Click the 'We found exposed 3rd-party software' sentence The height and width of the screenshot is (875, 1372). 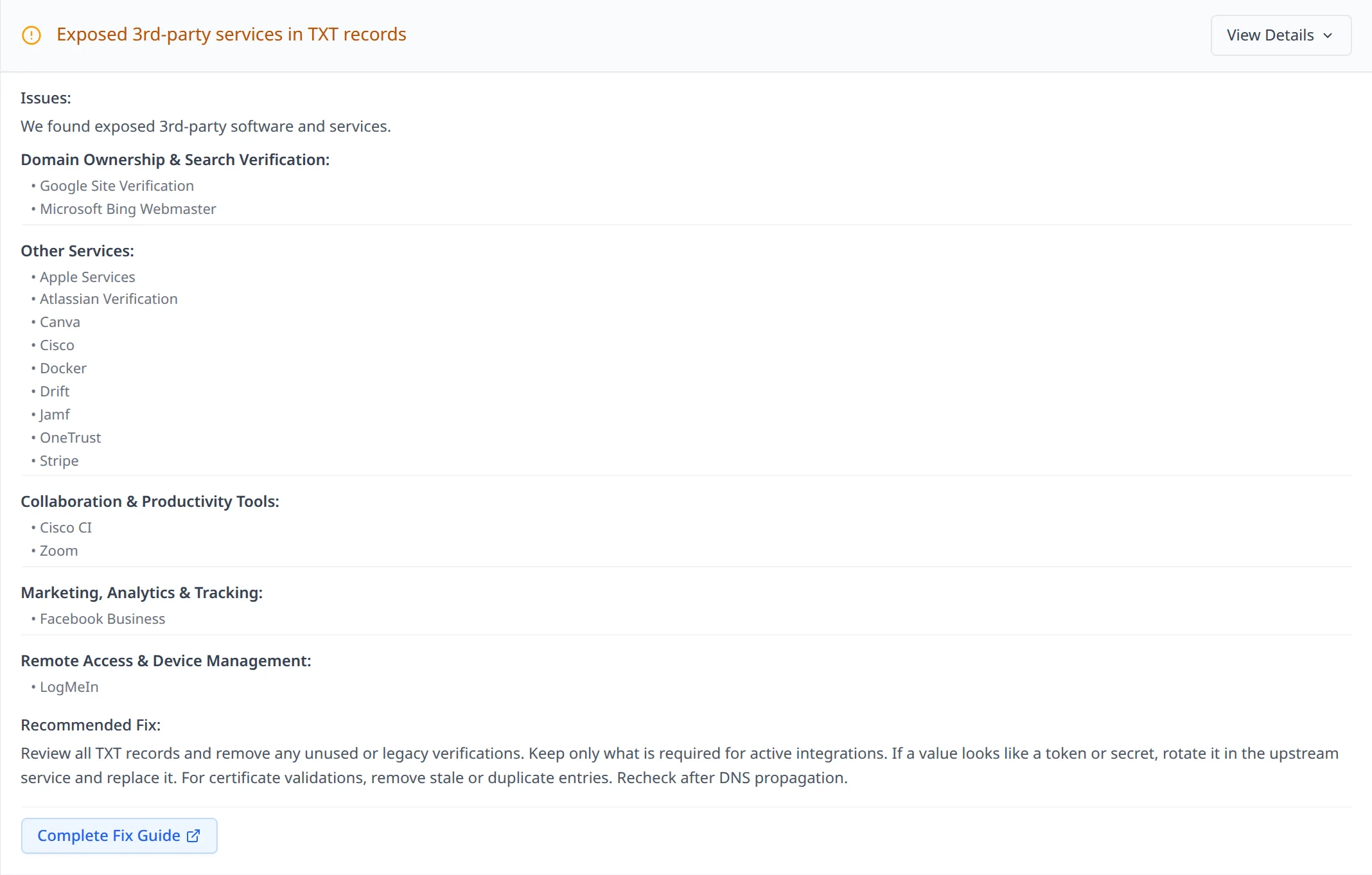point(206,126)
